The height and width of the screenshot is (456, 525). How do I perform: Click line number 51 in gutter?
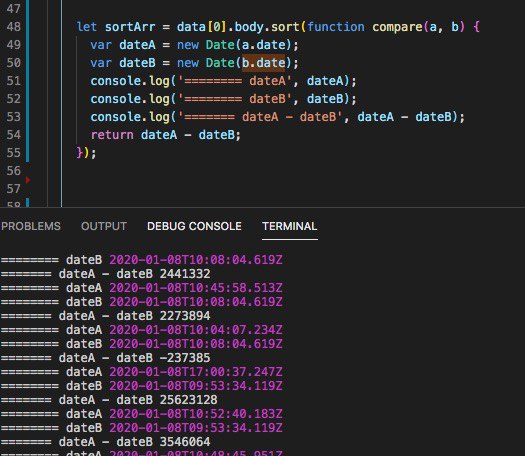tap(13, 81)
